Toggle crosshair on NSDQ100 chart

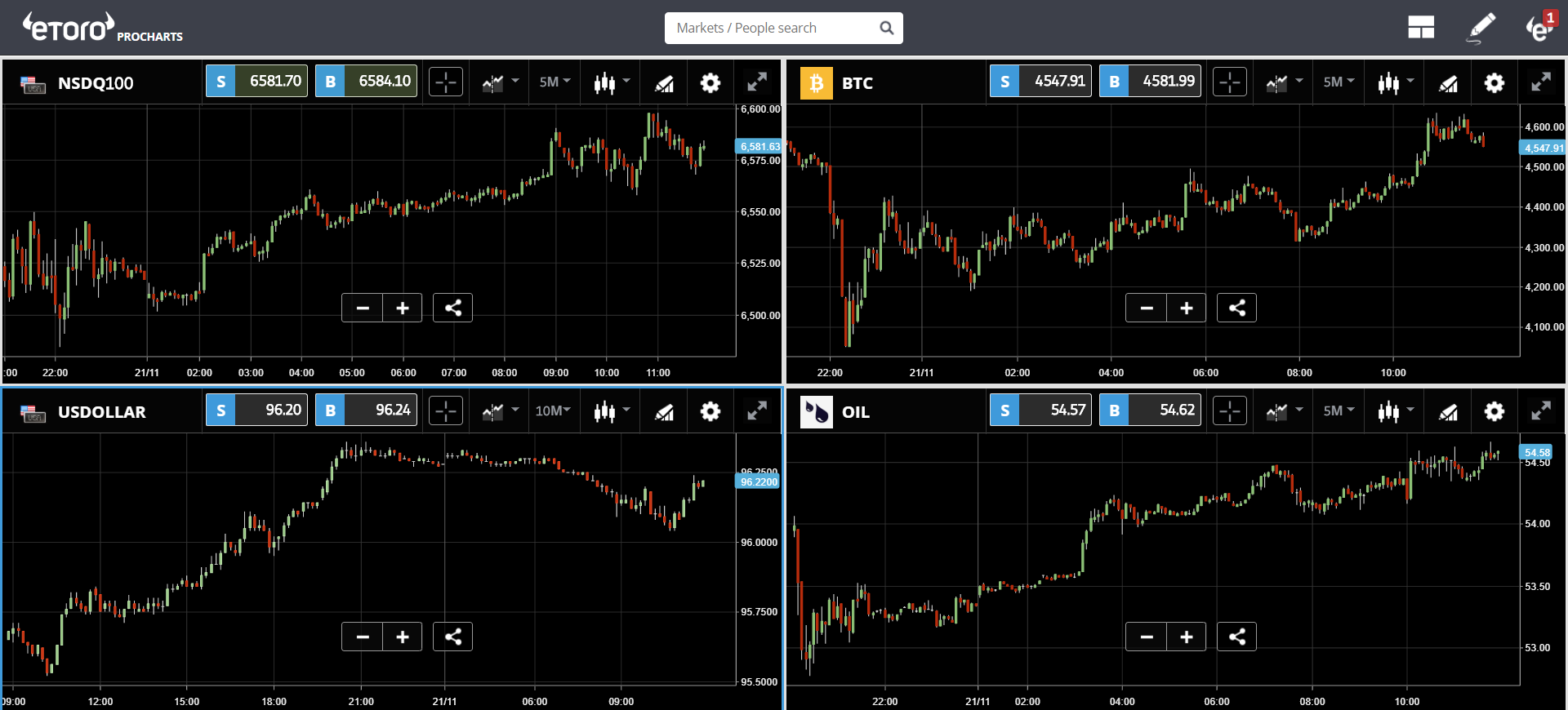click(x=446, y=82)
